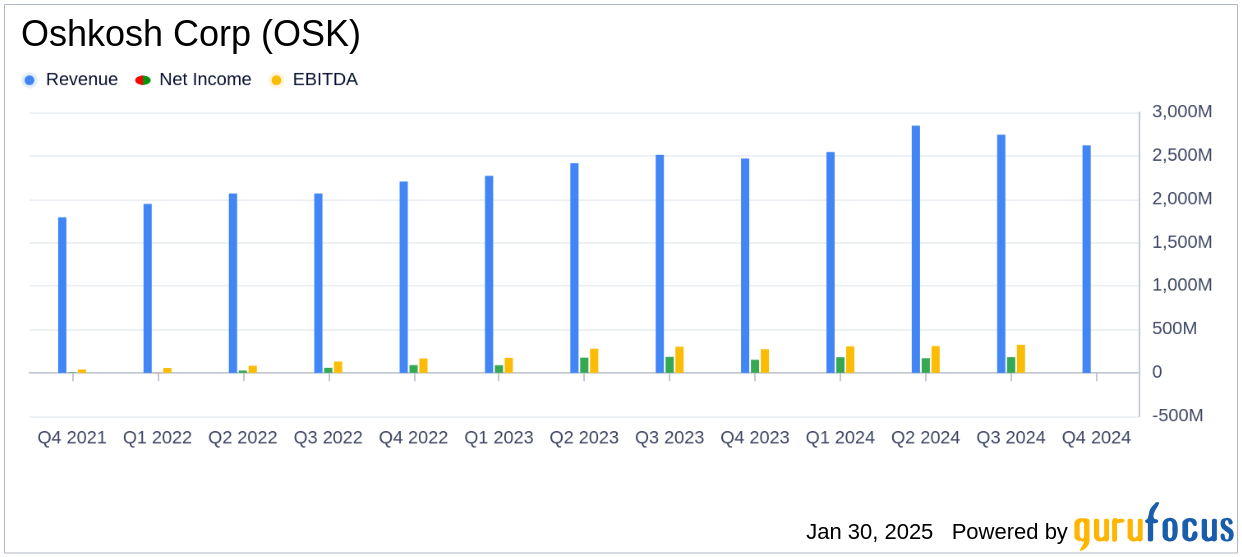Click the Q3 2023 x-axis label

click(x=670, y=438)
